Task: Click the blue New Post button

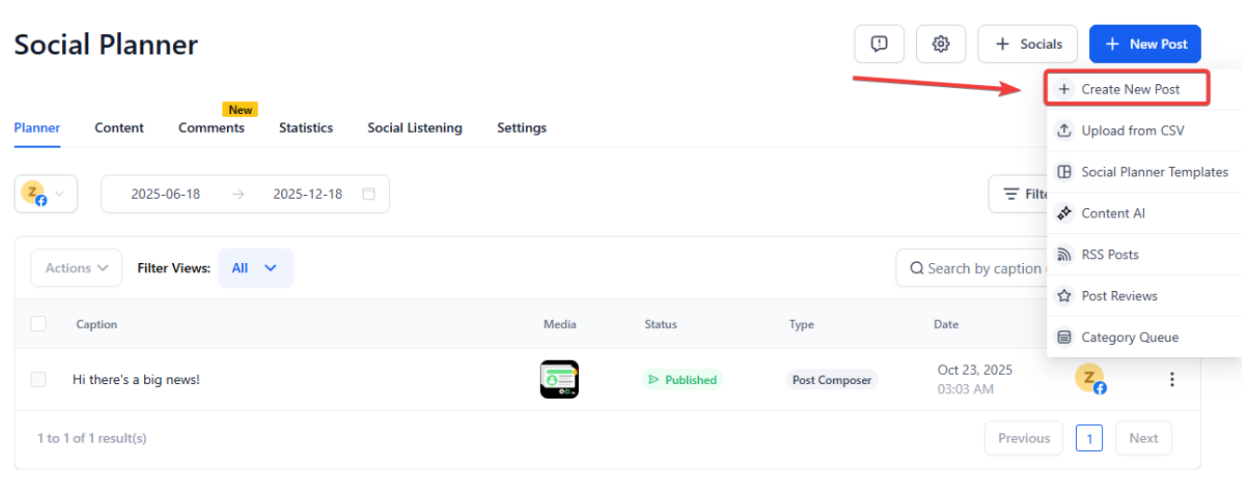Action: point(1144,44)
